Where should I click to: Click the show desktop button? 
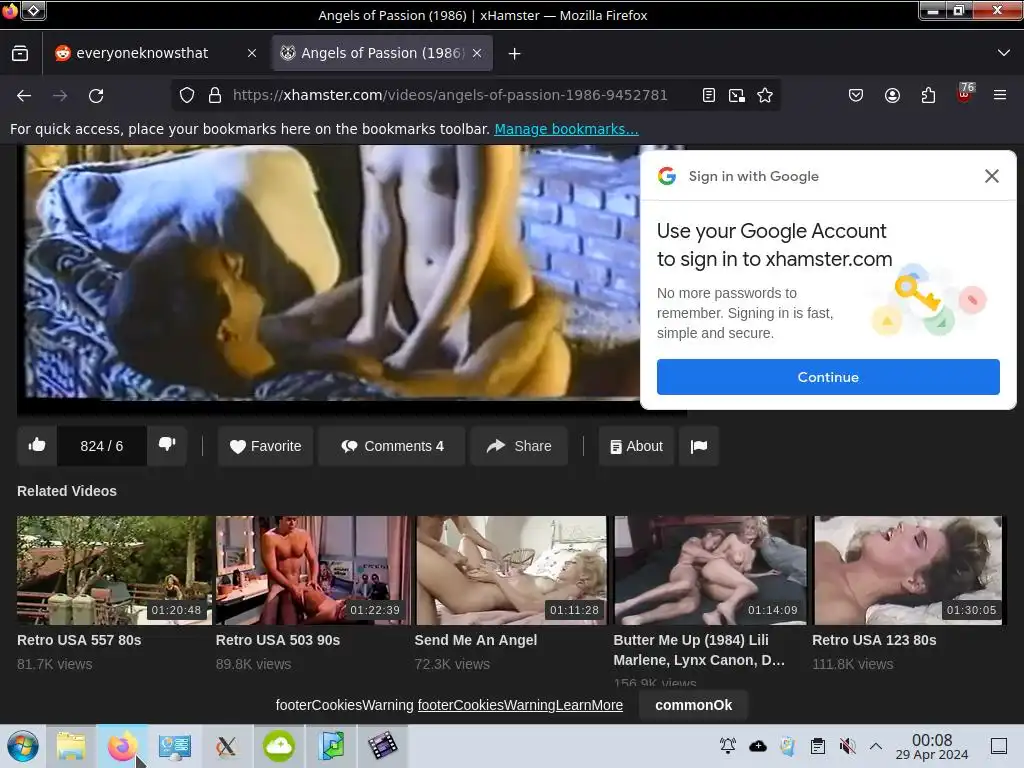[x=999, y=746]
